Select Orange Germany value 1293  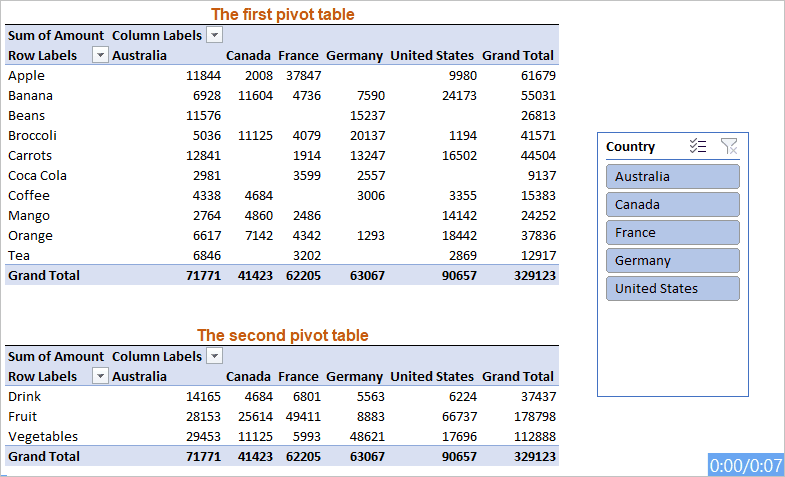(x=371, y=236)
